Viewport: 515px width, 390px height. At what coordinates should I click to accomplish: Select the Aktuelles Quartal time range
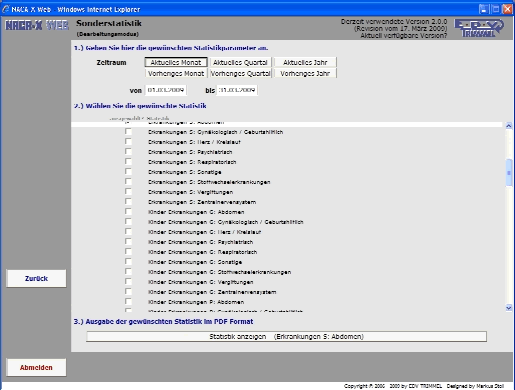(x=240, y=62)
